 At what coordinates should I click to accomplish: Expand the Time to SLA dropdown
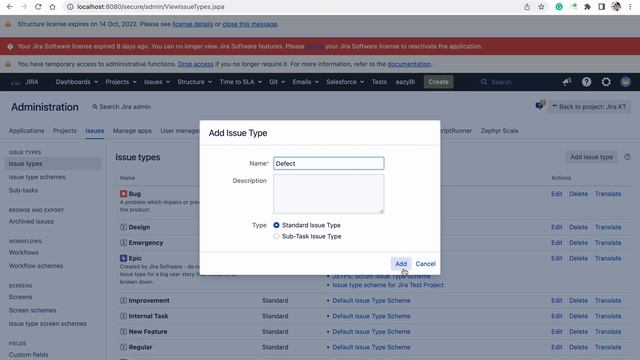coord(240,82)
